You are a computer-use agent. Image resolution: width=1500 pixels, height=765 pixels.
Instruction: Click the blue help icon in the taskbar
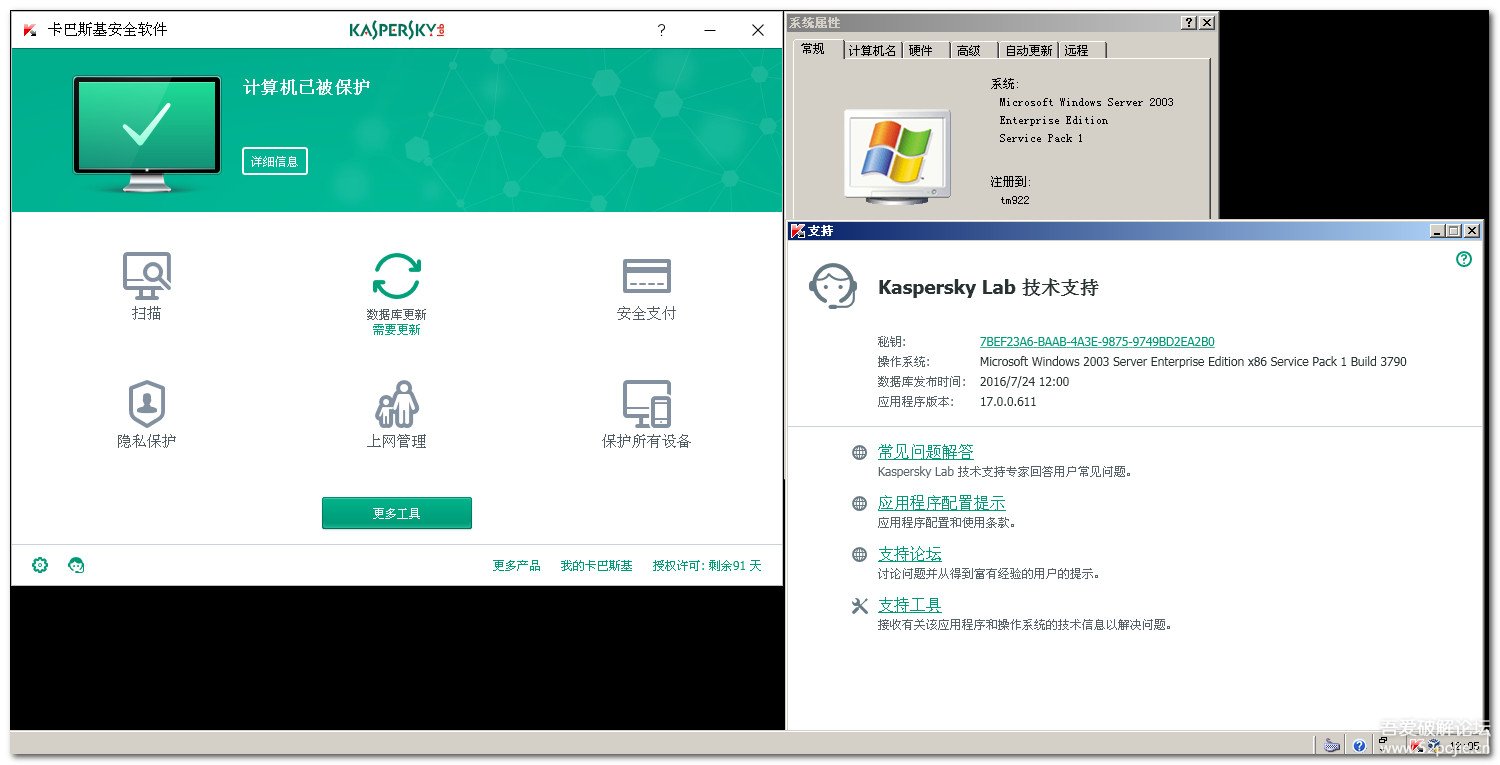(1359, 745)
